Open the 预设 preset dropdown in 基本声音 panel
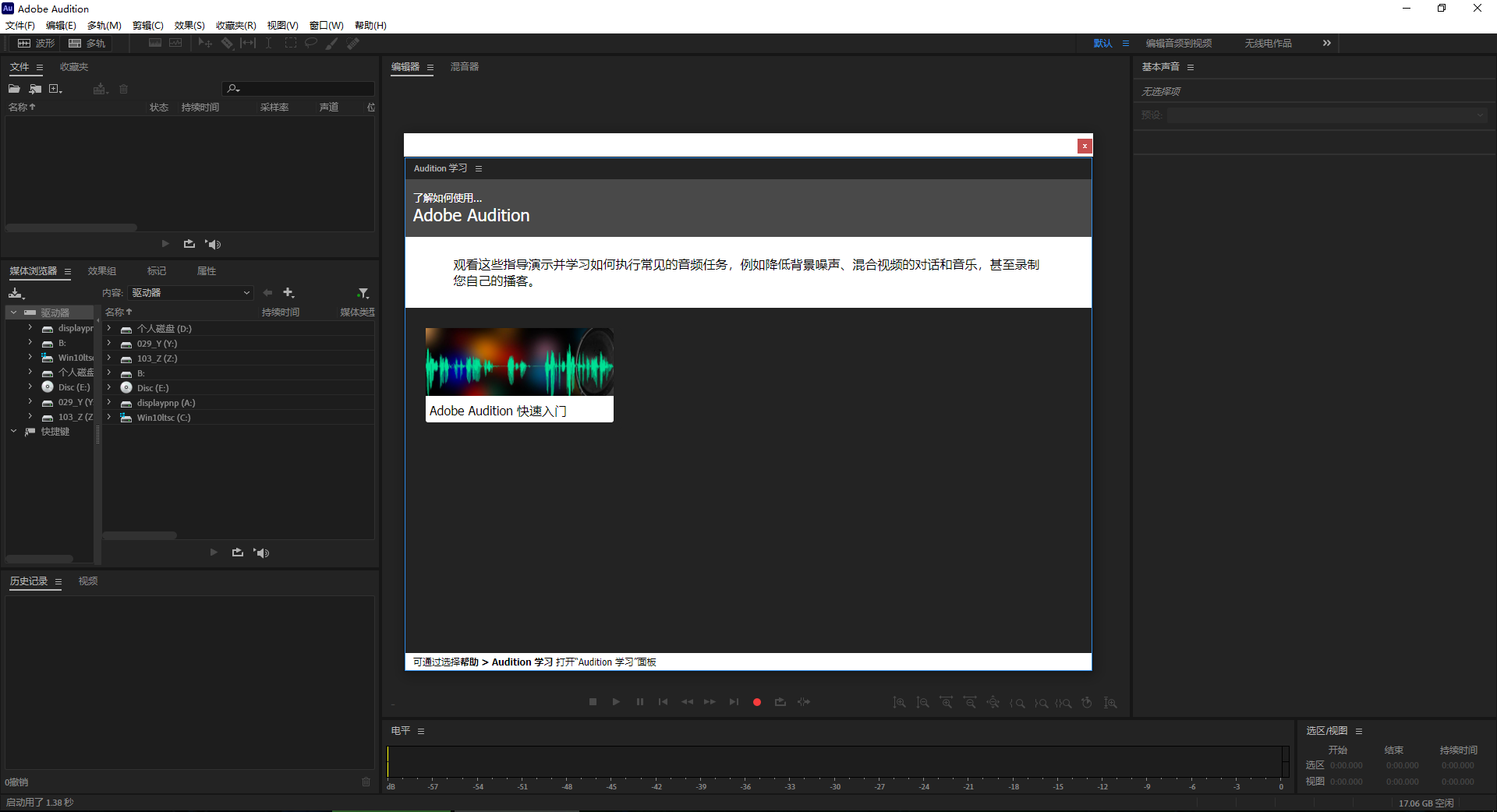 click(1480, 115)
